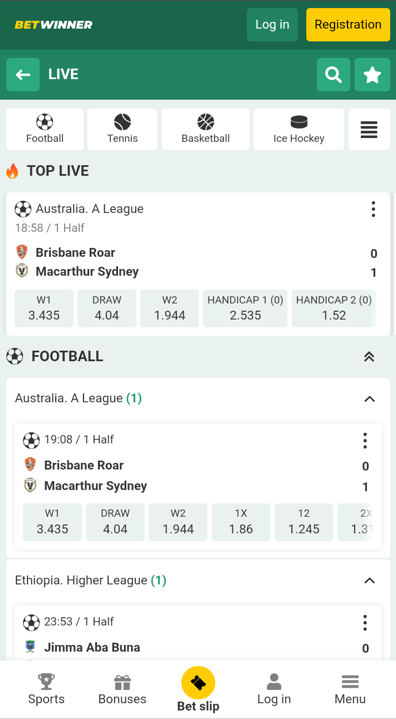Switch to the Ice Hockey sport tab
Image resolution: width=396 pixels, height=719 pixels.
(x=299, y=129)
